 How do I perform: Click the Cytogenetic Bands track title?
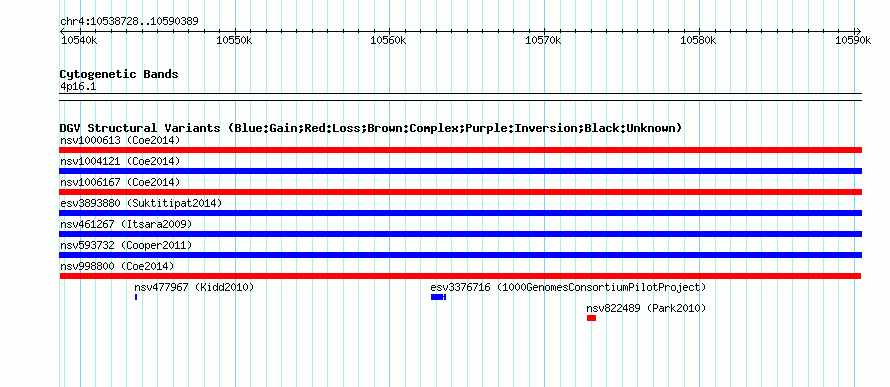click(119, 74)
